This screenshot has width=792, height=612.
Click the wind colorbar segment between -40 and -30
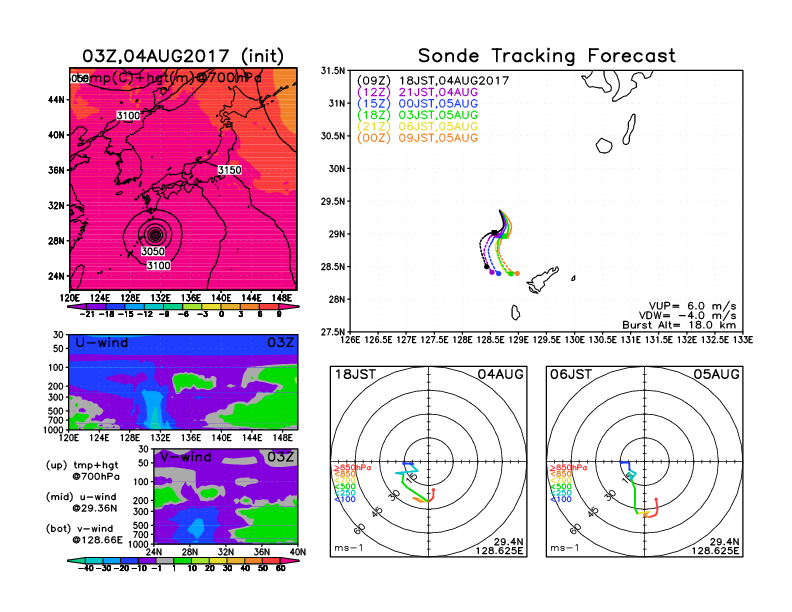coord(94,560)
